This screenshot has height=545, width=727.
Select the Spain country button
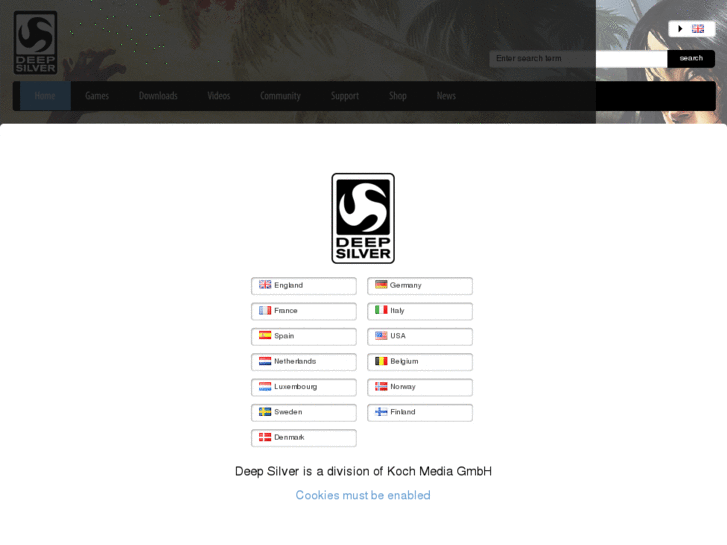point(304,336)
